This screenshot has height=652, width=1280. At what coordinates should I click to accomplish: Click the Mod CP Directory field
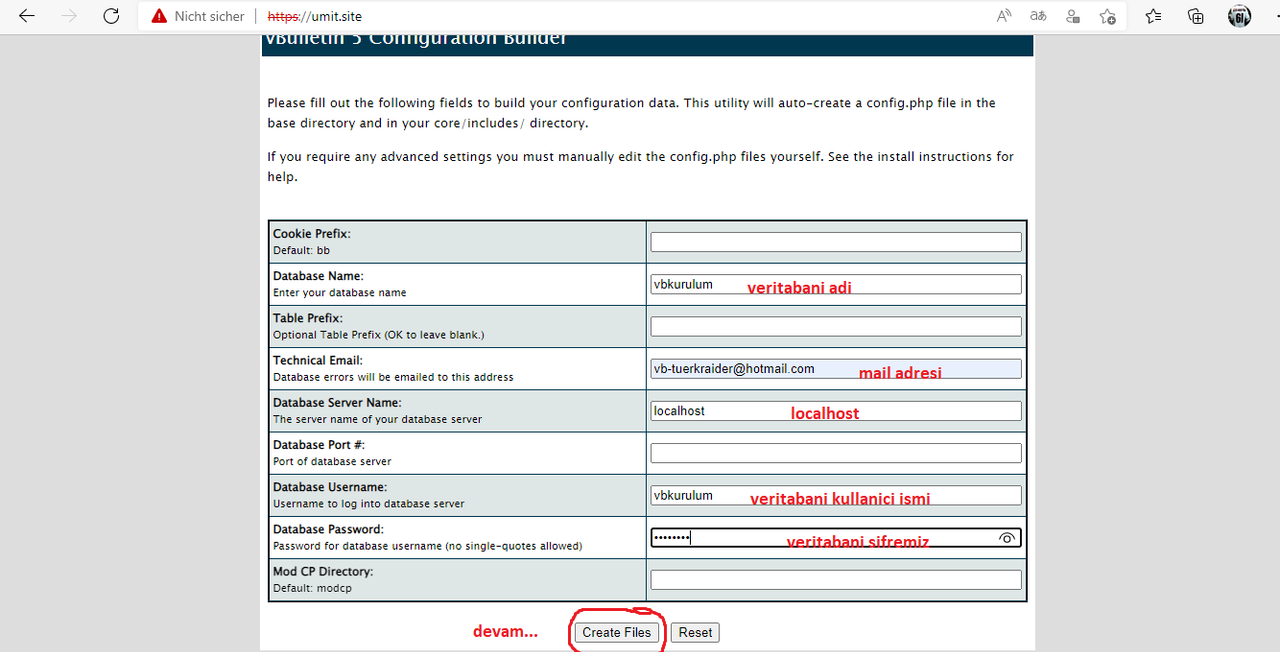(836, 580)
